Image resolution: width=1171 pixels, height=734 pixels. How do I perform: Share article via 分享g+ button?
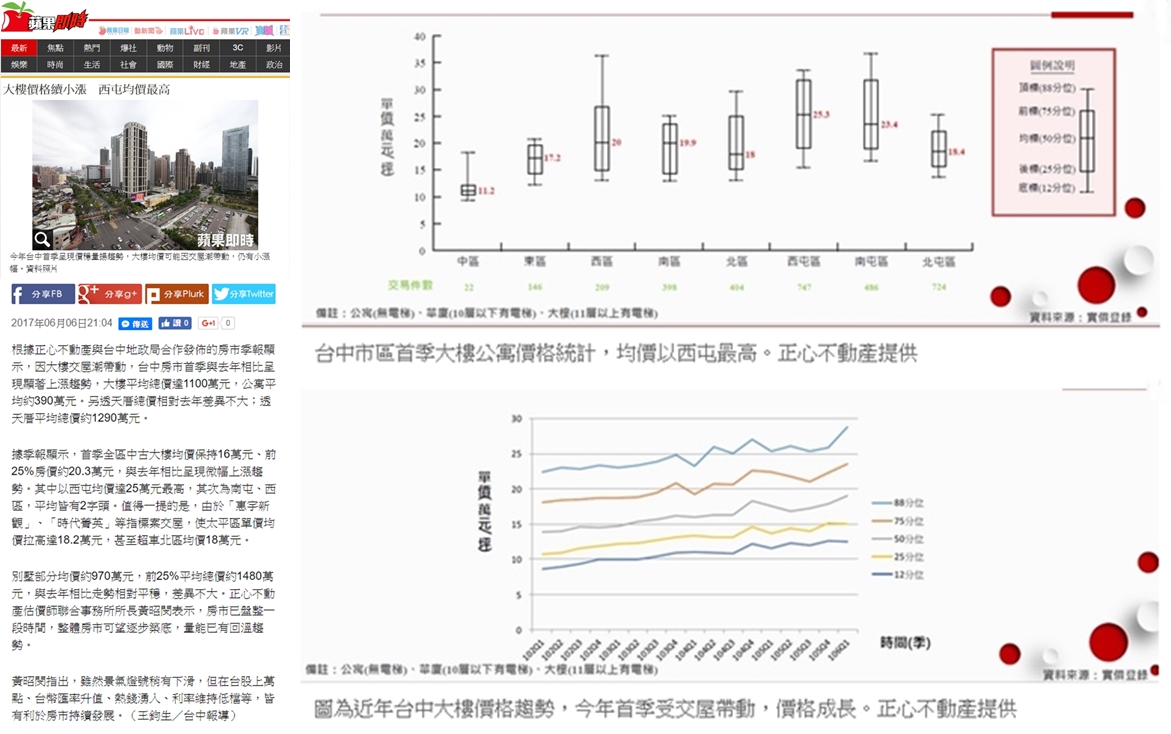(x=109, y=294)
